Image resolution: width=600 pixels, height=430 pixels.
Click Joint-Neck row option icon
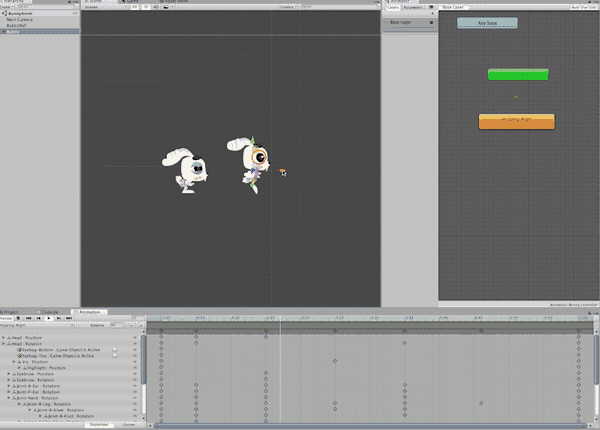[x=135, y=398]
